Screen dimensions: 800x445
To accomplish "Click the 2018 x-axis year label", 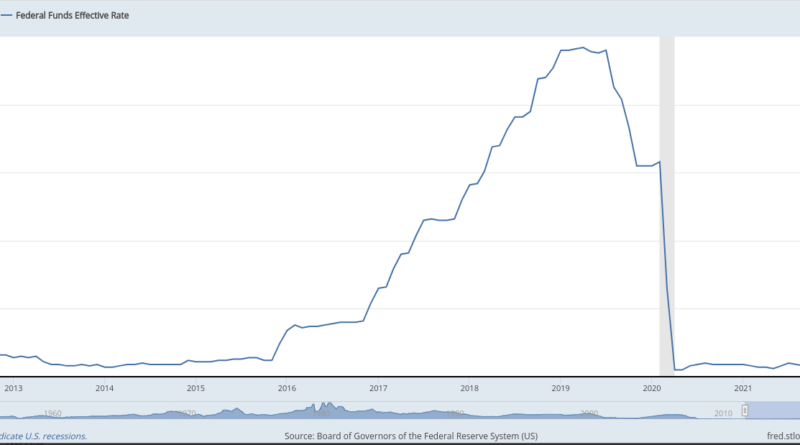I will pyautogui.click(x=469, y=389).
